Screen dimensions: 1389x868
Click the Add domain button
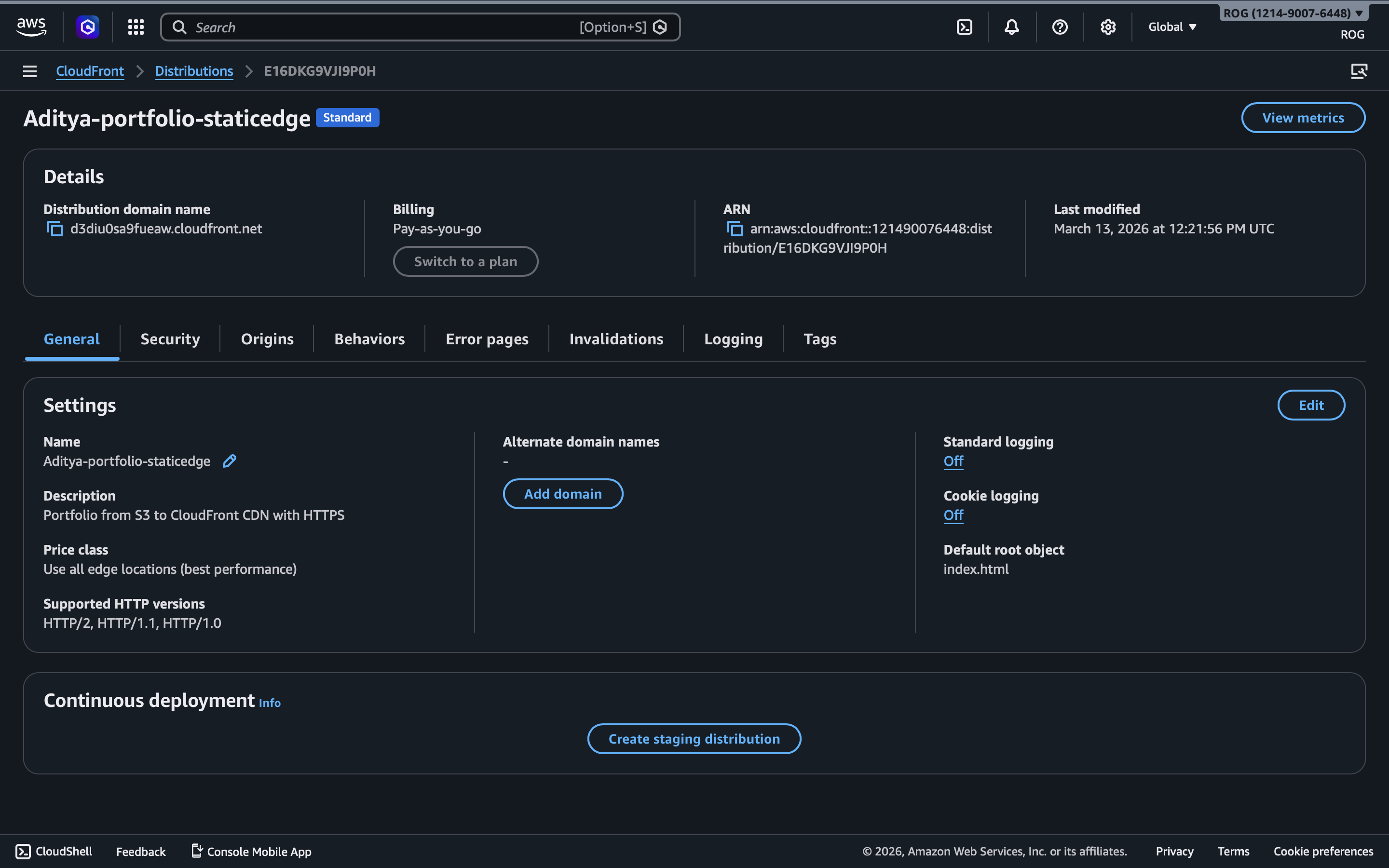(x=562, y=494)
